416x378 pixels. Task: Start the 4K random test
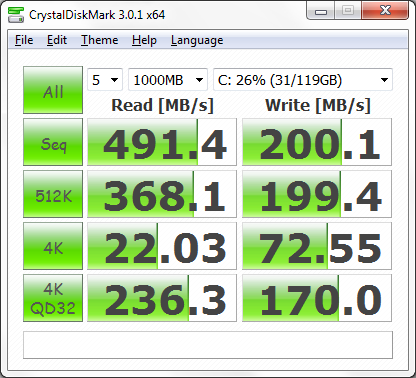click(x=53, y=246)
